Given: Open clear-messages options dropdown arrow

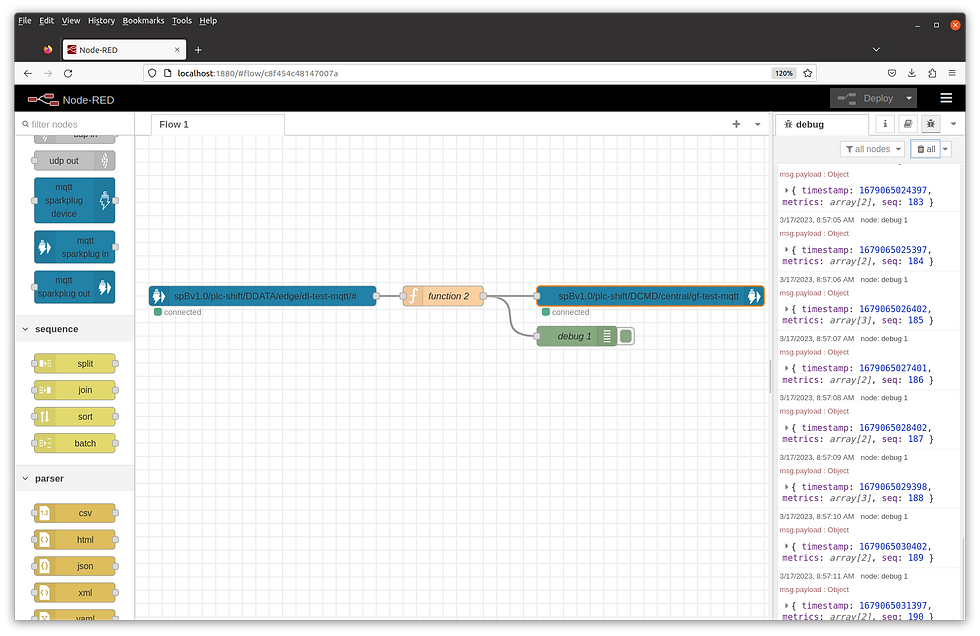Looking at the screenshot, I should click(945, 149).
